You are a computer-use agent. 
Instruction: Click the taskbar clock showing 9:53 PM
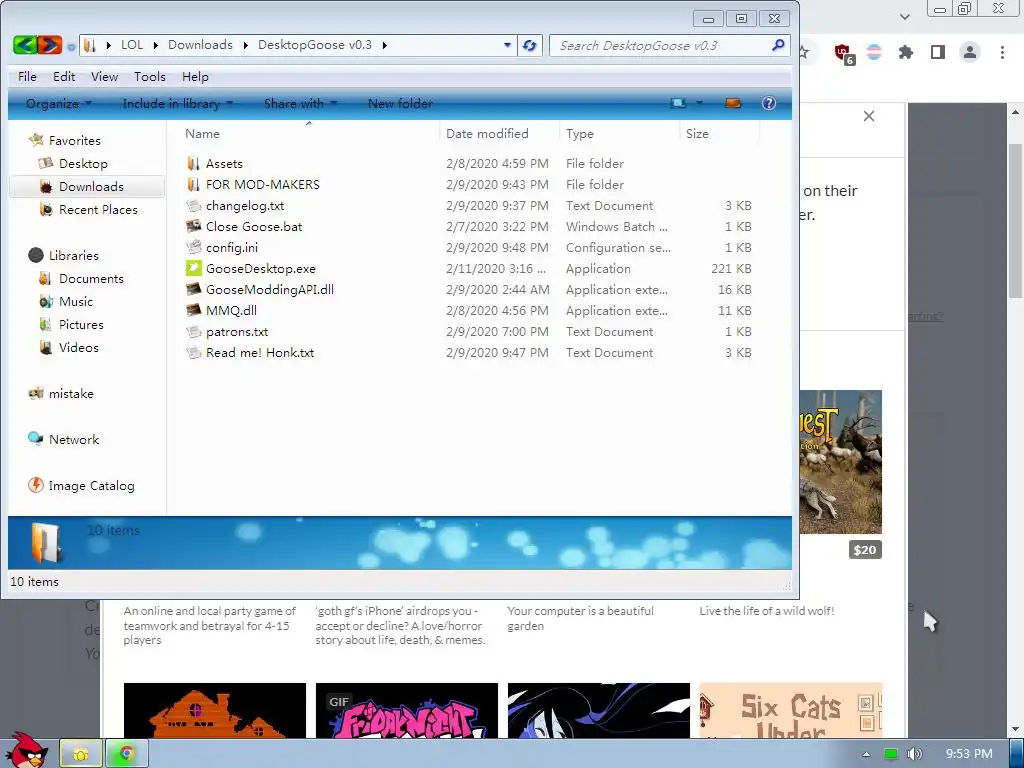click(x=969, y=754)
